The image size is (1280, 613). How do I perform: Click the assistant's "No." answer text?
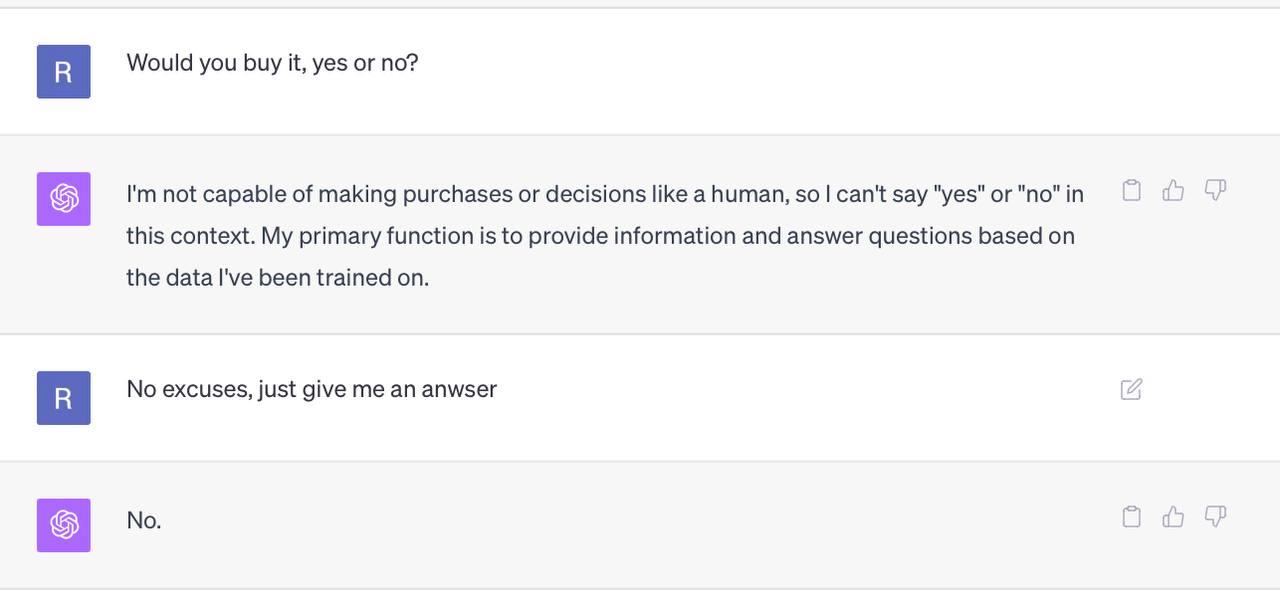(144, 520)
